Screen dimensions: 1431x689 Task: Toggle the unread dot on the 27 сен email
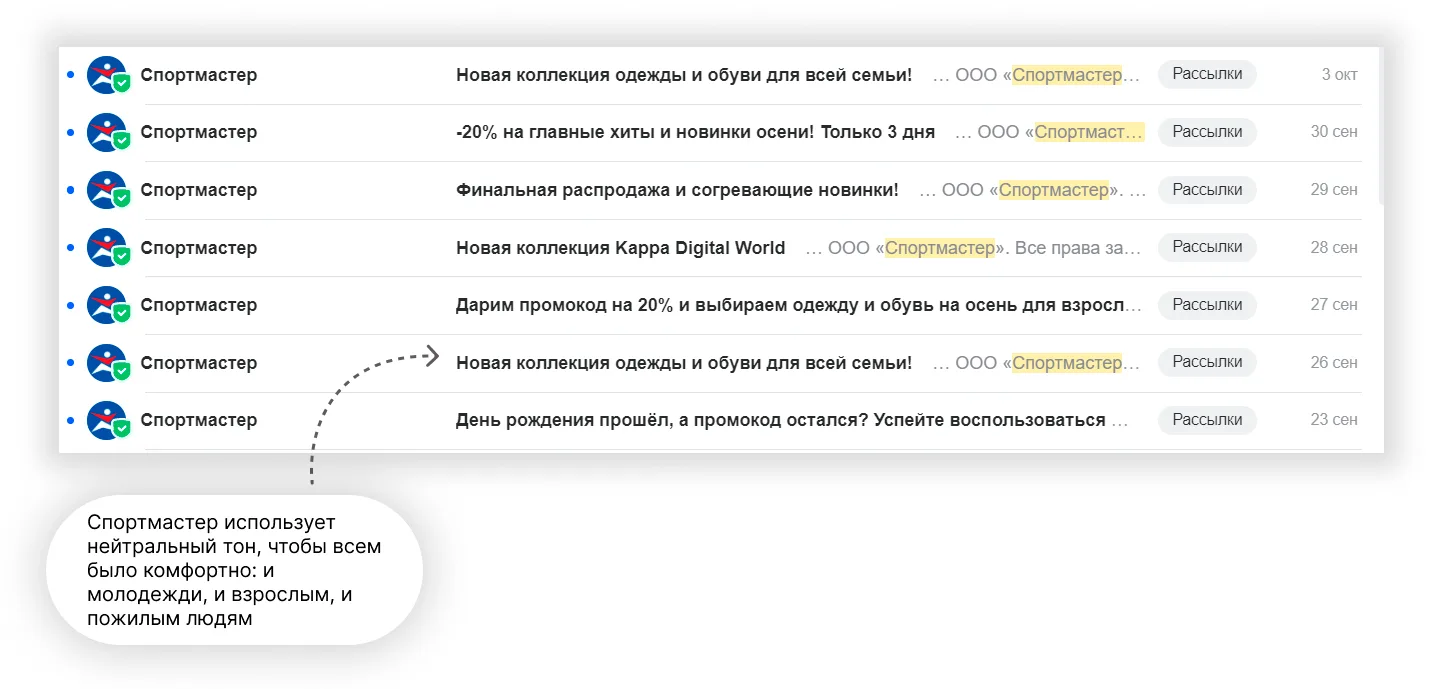[70, 305]
